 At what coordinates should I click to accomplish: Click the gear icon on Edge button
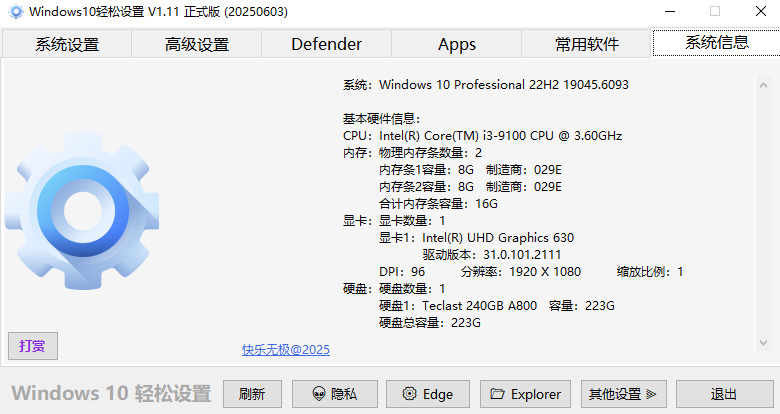coord(409,394)
